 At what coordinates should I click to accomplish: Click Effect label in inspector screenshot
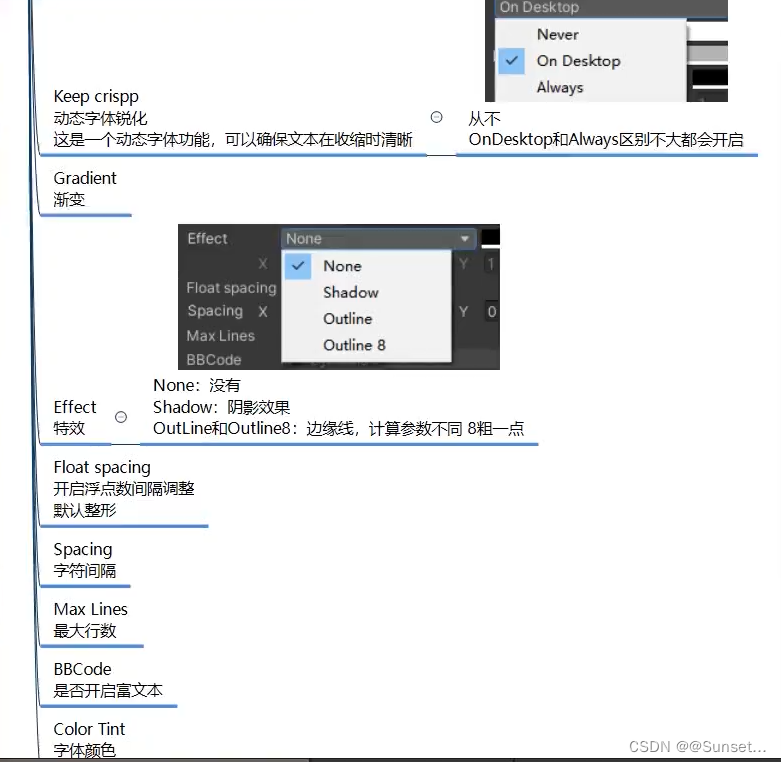click(x=207, y=239)
